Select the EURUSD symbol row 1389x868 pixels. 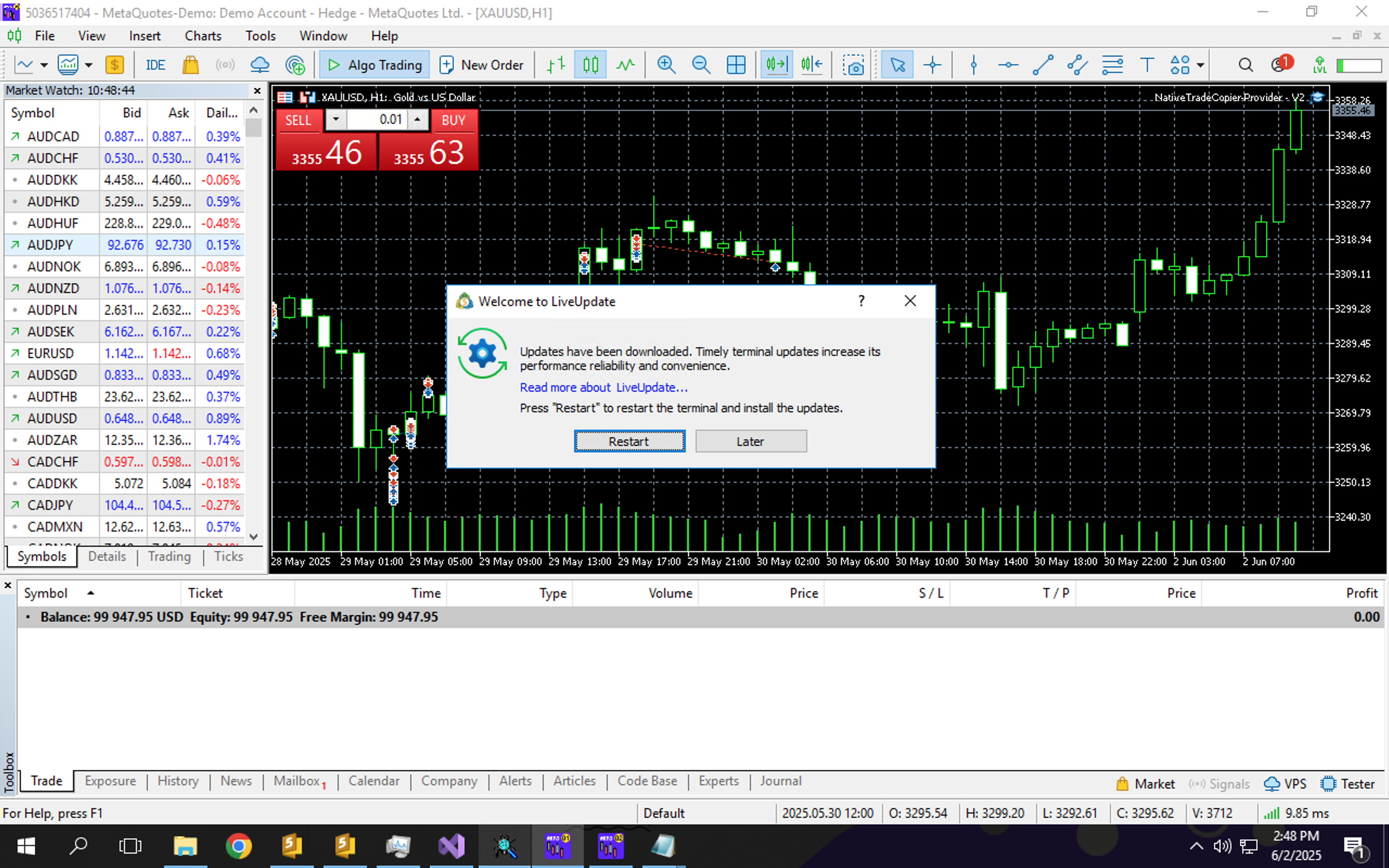point(125,353)
